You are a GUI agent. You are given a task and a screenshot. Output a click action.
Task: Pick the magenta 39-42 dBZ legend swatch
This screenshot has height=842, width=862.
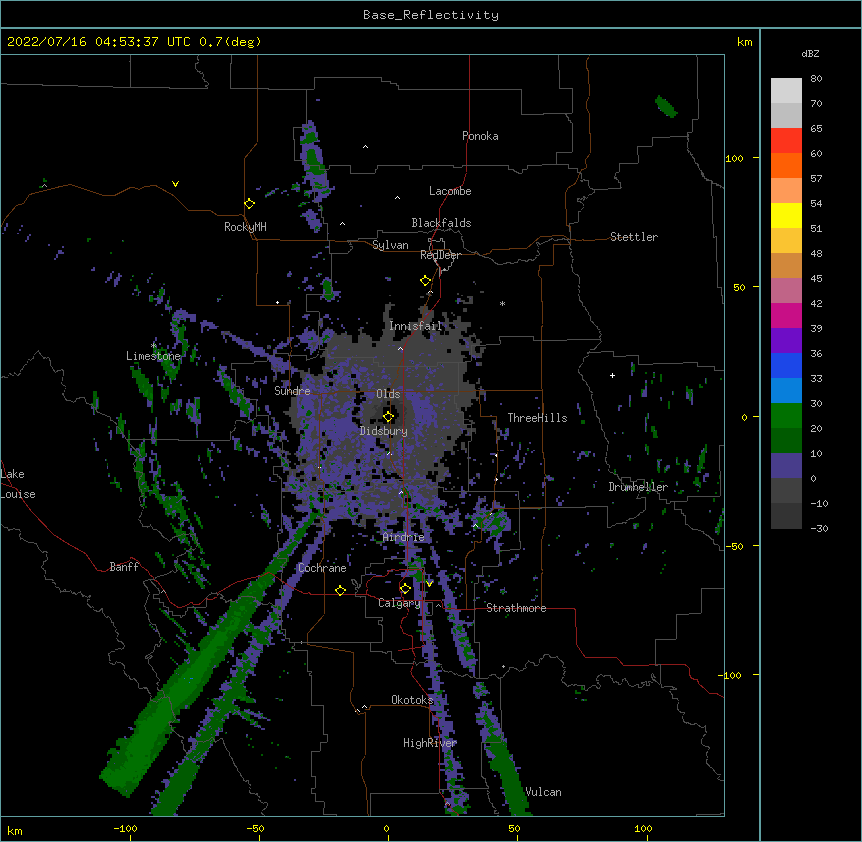(x=786, y=315)
